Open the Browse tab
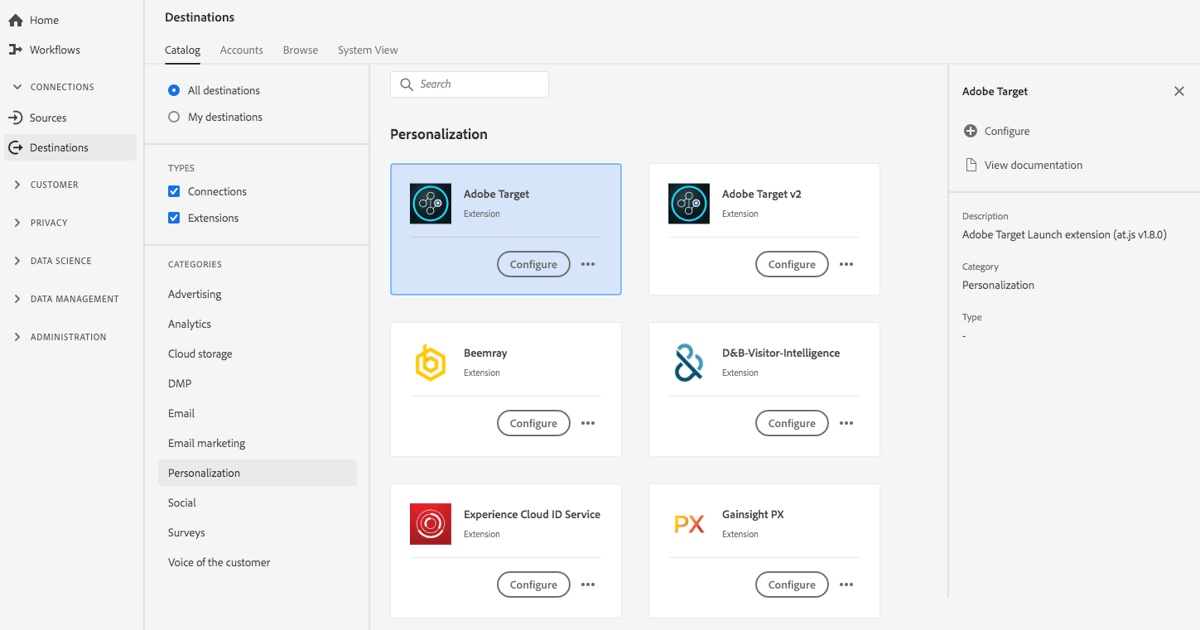This screenshot has height=630, width=1200. point(300,49)
